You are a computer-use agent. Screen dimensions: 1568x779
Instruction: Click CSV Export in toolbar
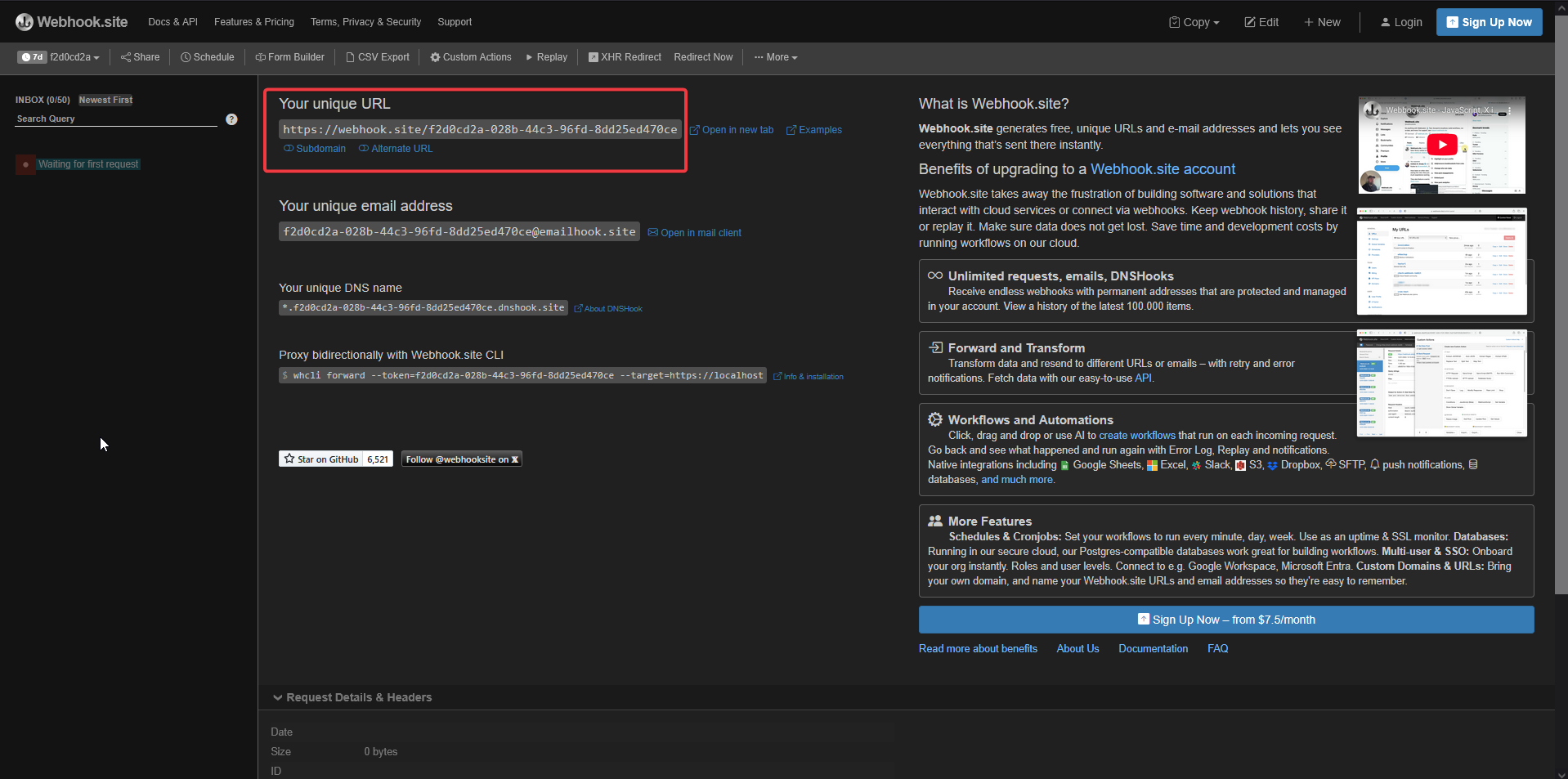(378, 57)
